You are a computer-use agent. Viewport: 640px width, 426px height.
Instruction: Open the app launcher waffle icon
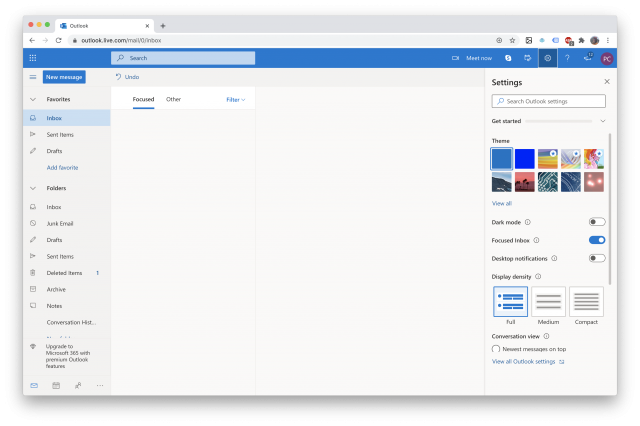point(33,58)
